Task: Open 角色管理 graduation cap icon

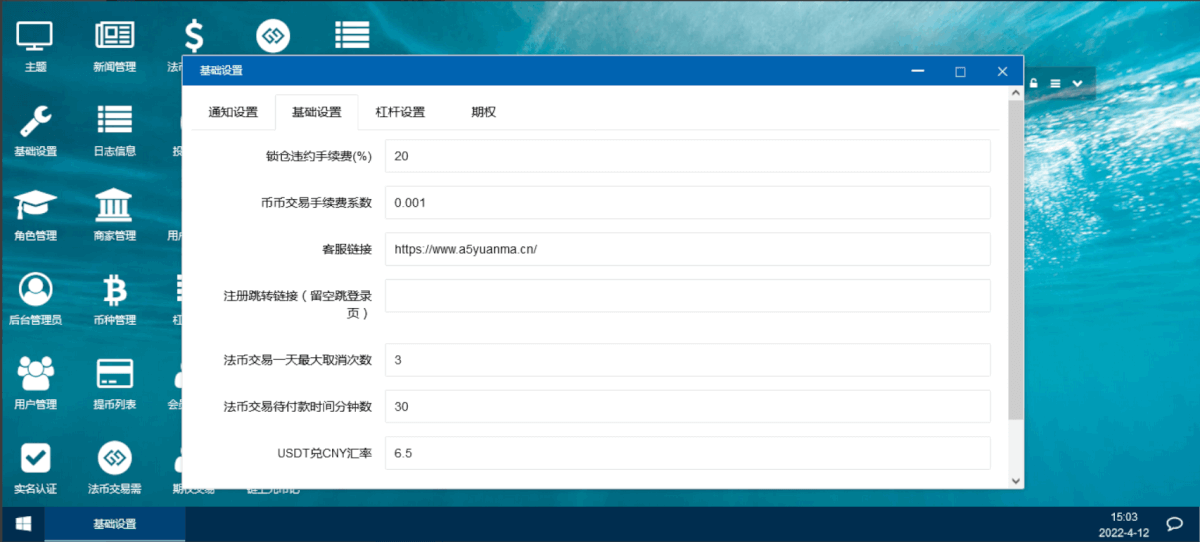Action: click(x=35, y=214)
